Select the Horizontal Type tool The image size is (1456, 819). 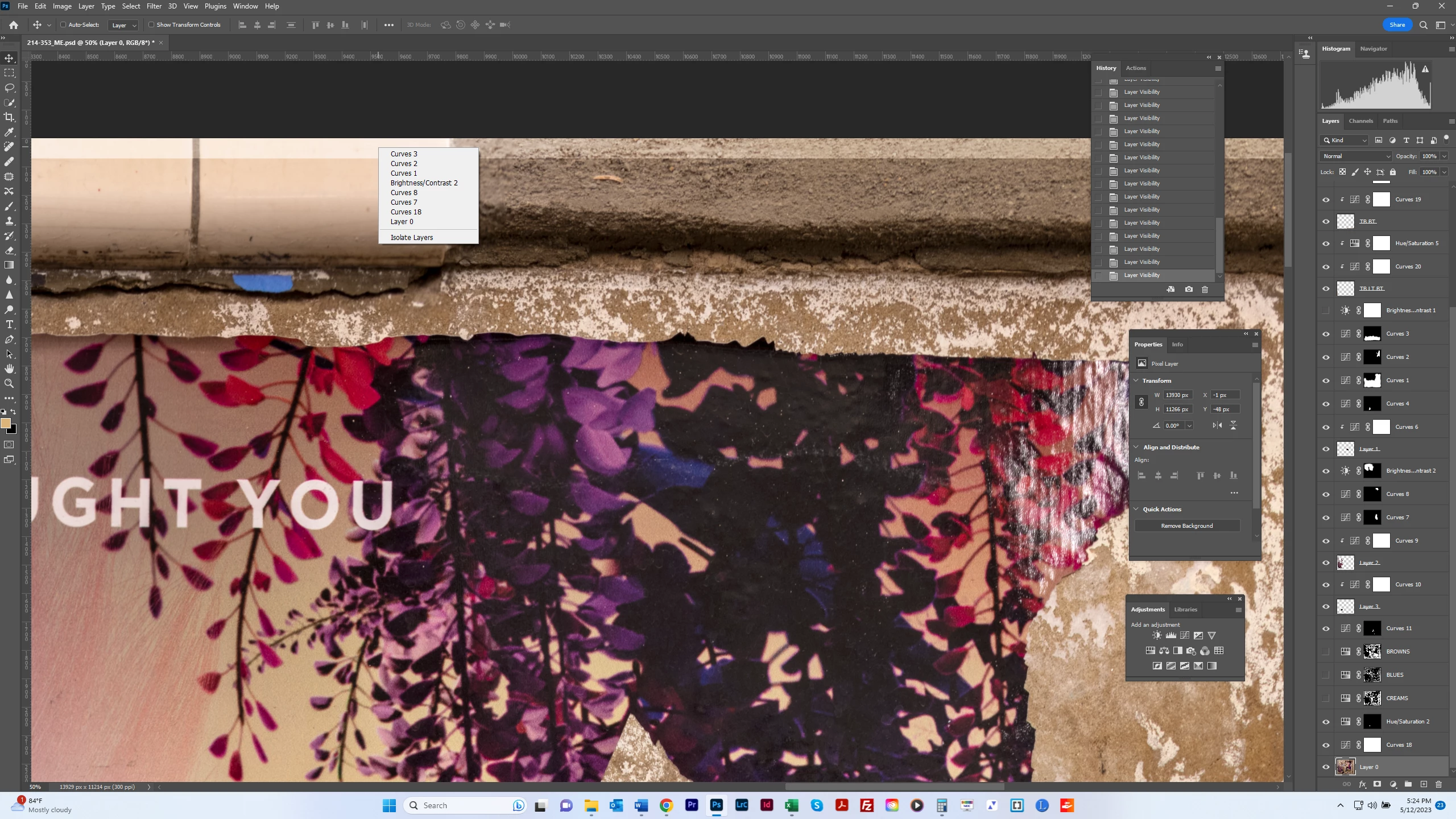[9, 324]
